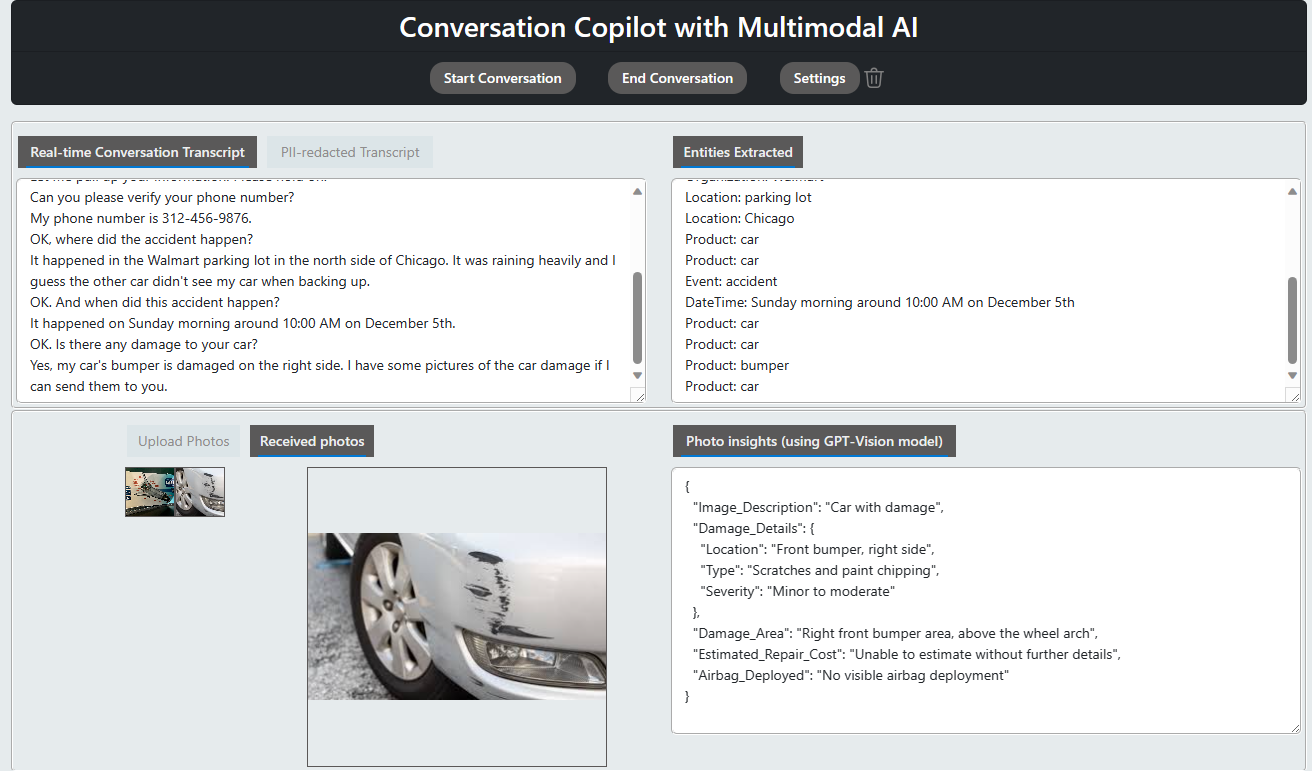Screen dimensions: 1312x772
Task: Click transcript scrollbar up arrow
Action: pos(638,191)
